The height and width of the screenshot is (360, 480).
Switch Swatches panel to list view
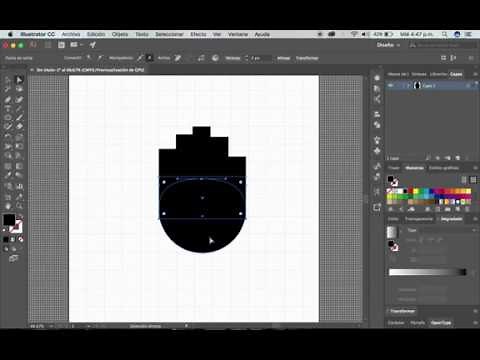pyautogui.click(x=464, y=180)
